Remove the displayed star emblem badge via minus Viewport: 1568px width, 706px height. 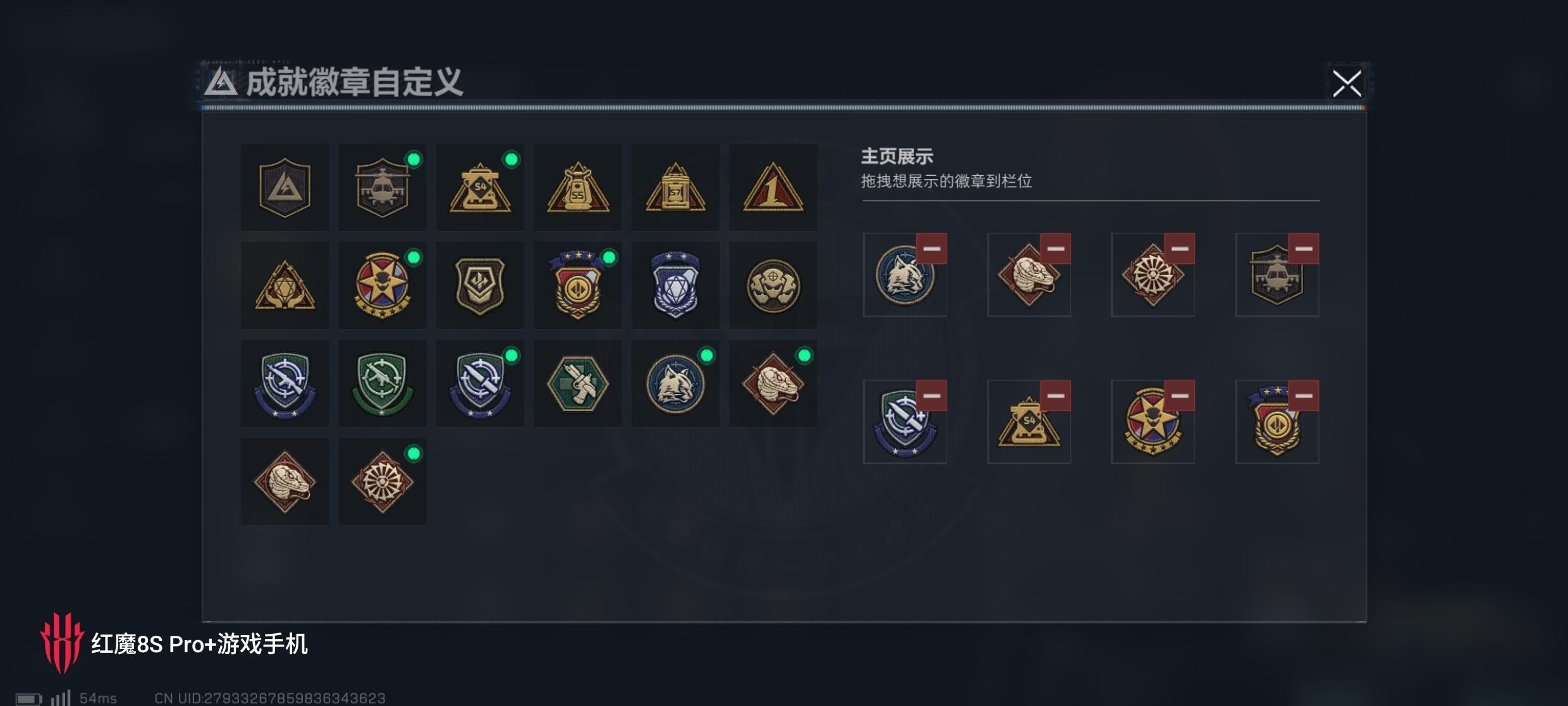point(1180,396)
